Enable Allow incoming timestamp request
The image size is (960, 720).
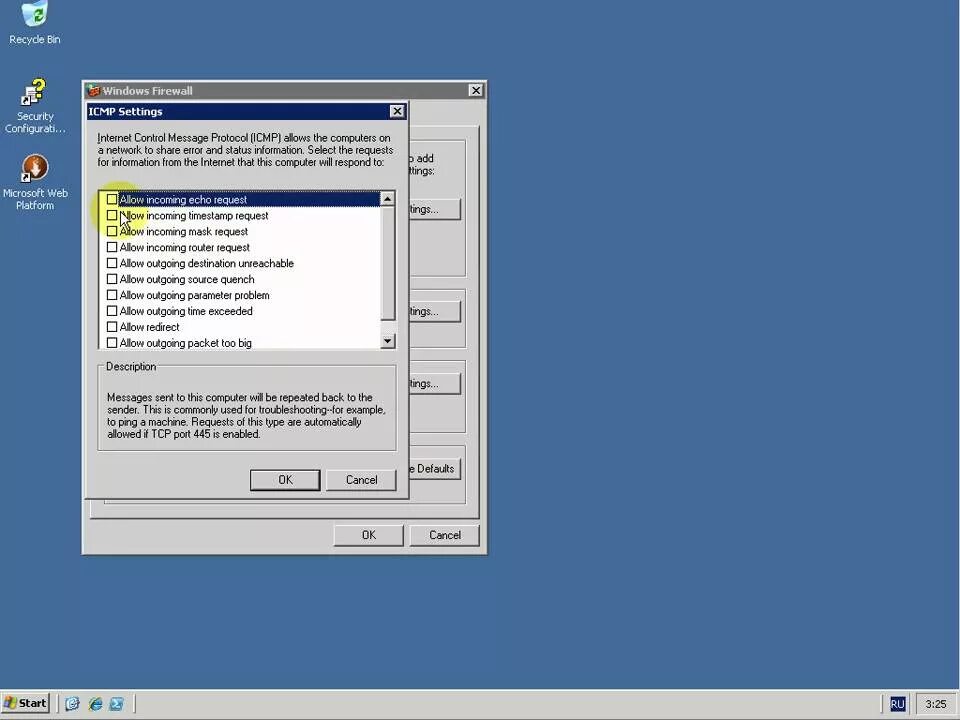(111, 216)
